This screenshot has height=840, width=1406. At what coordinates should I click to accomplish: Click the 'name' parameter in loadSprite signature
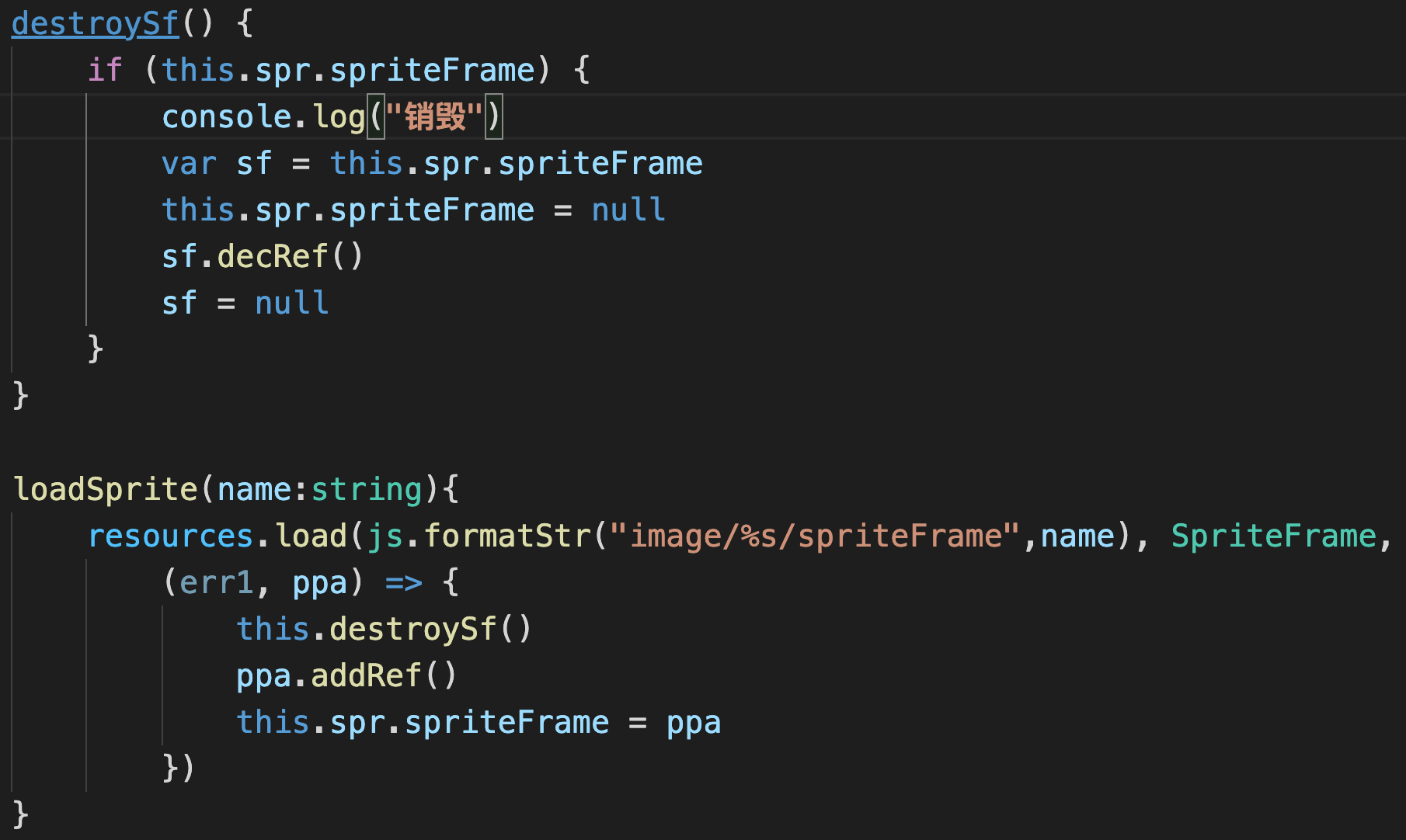254,489
